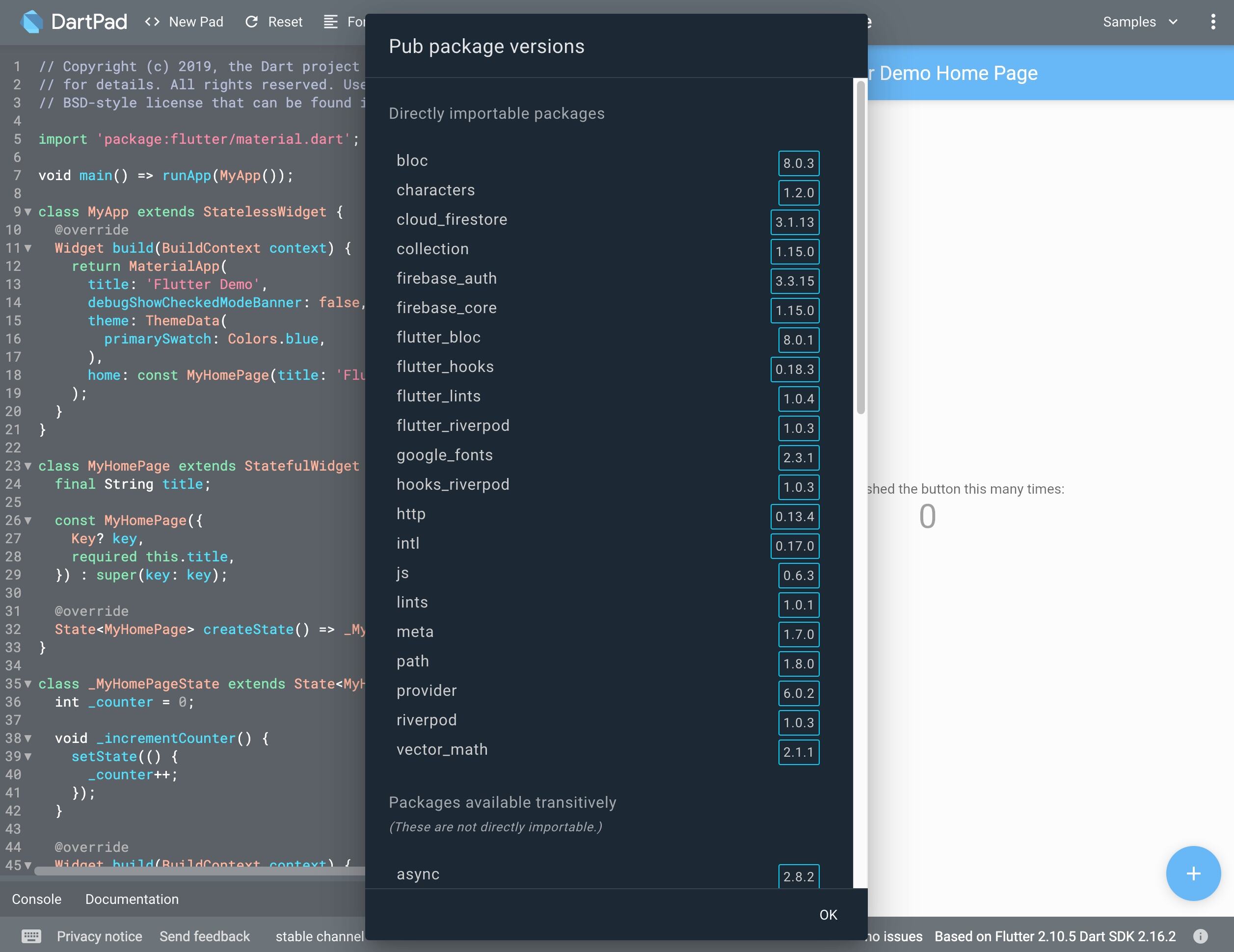Collapse the class MyApp fold arrow
Viewport: 1234px width, 952px height.
coord(27,212)
